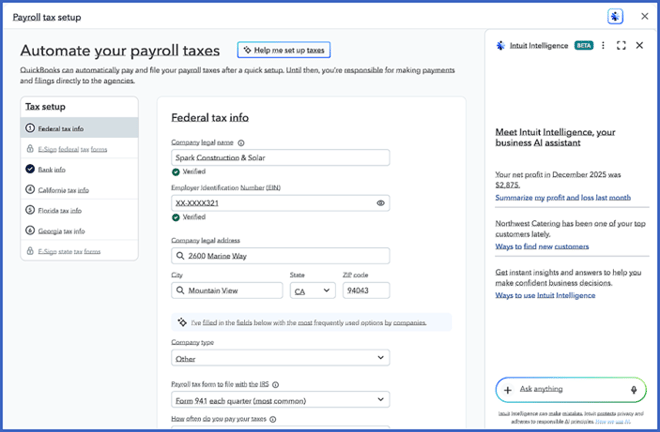Open Ways to use Intuit Intelligence link
Viewport: 660px width, 432px height.
coord(545,295)
